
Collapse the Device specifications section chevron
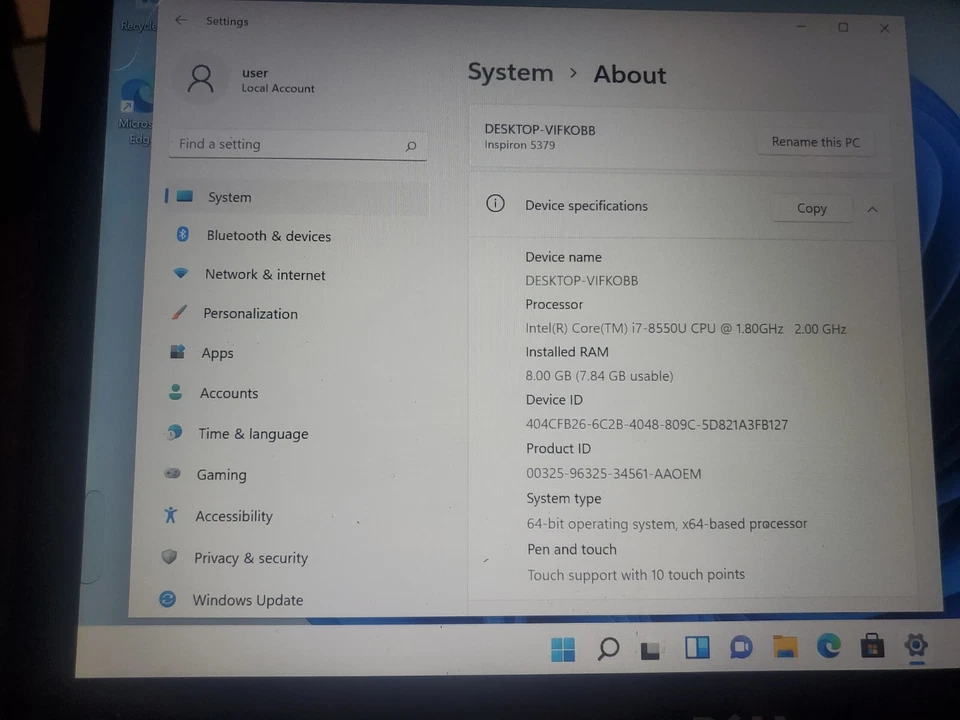click(x=872, y=209)
